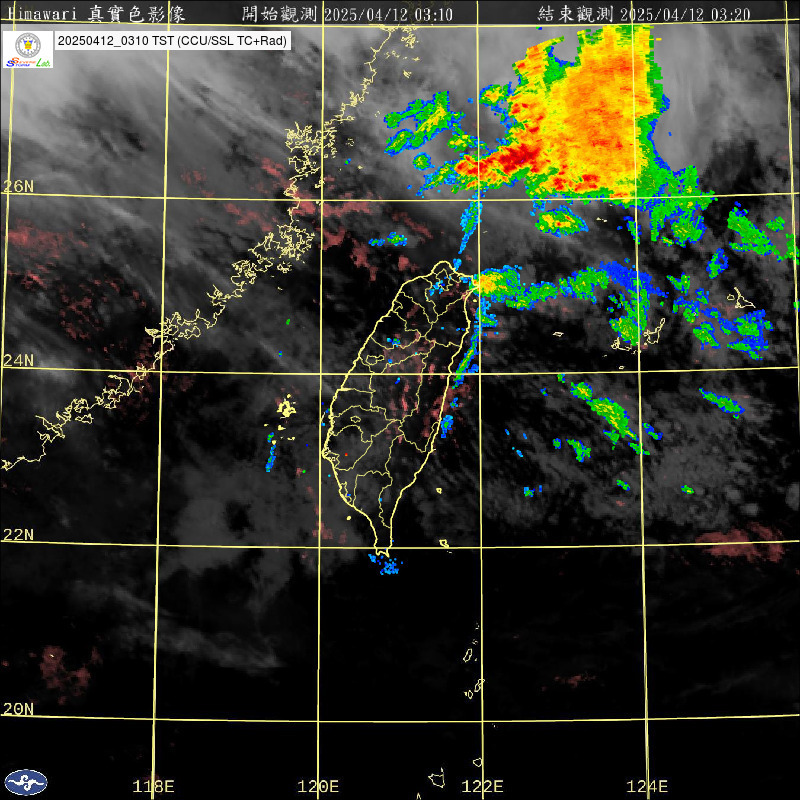
Task: Click the island outline near 121.5E bottom edge
Action: (x=437, y=778)
